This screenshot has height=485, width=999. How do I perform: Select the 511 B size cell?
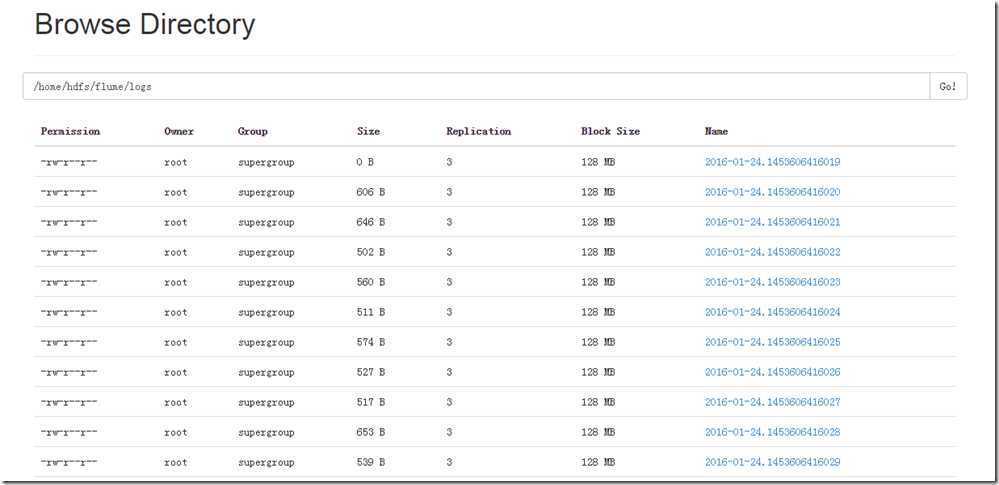[x=371, y=312]
